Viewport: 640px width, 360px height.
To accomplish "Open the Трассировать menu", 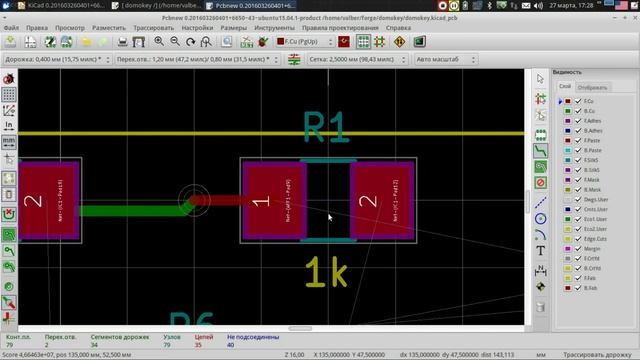I will pos(153,28).
